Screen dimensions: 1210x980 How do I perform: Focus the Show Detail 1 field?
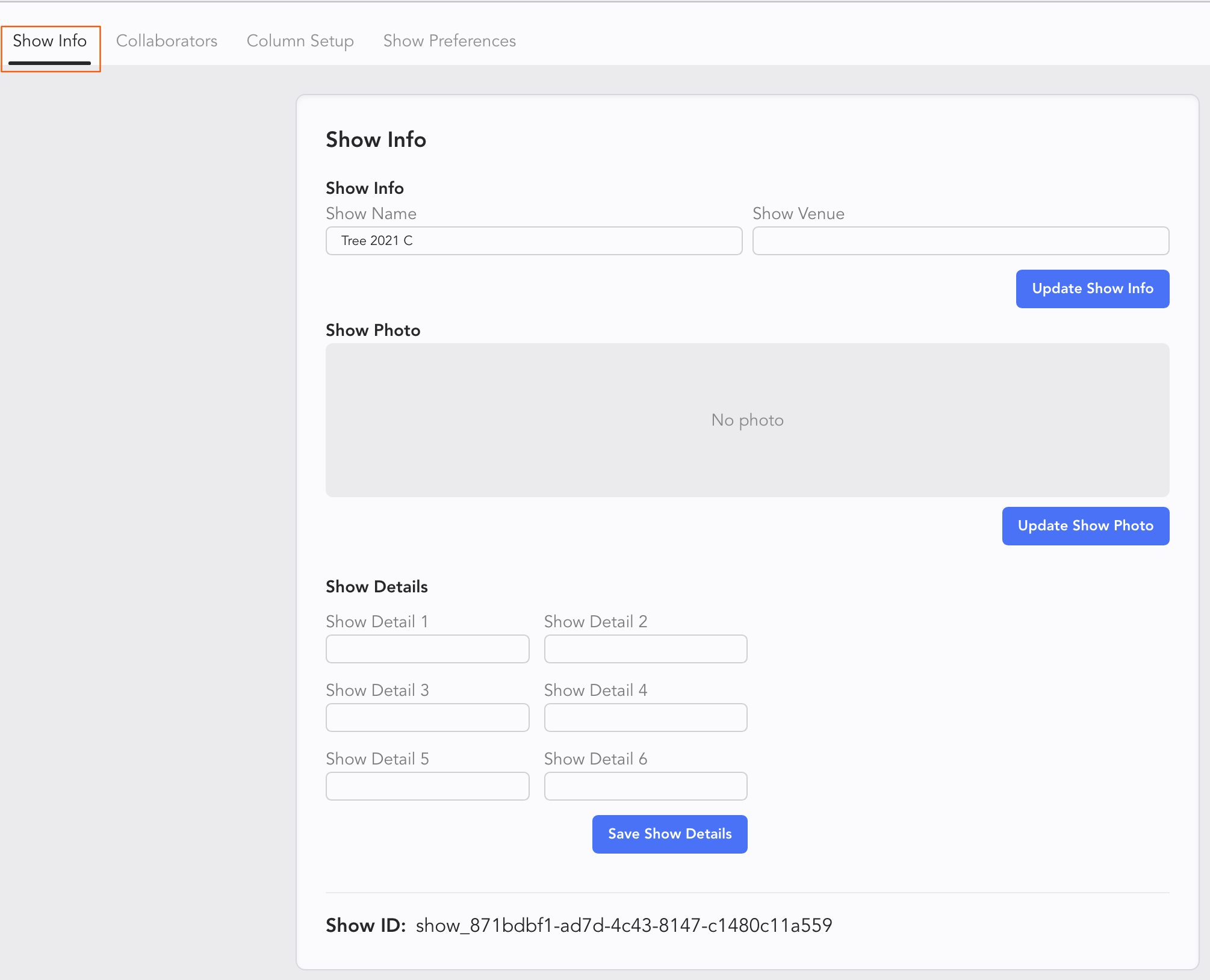coord(427,649)
